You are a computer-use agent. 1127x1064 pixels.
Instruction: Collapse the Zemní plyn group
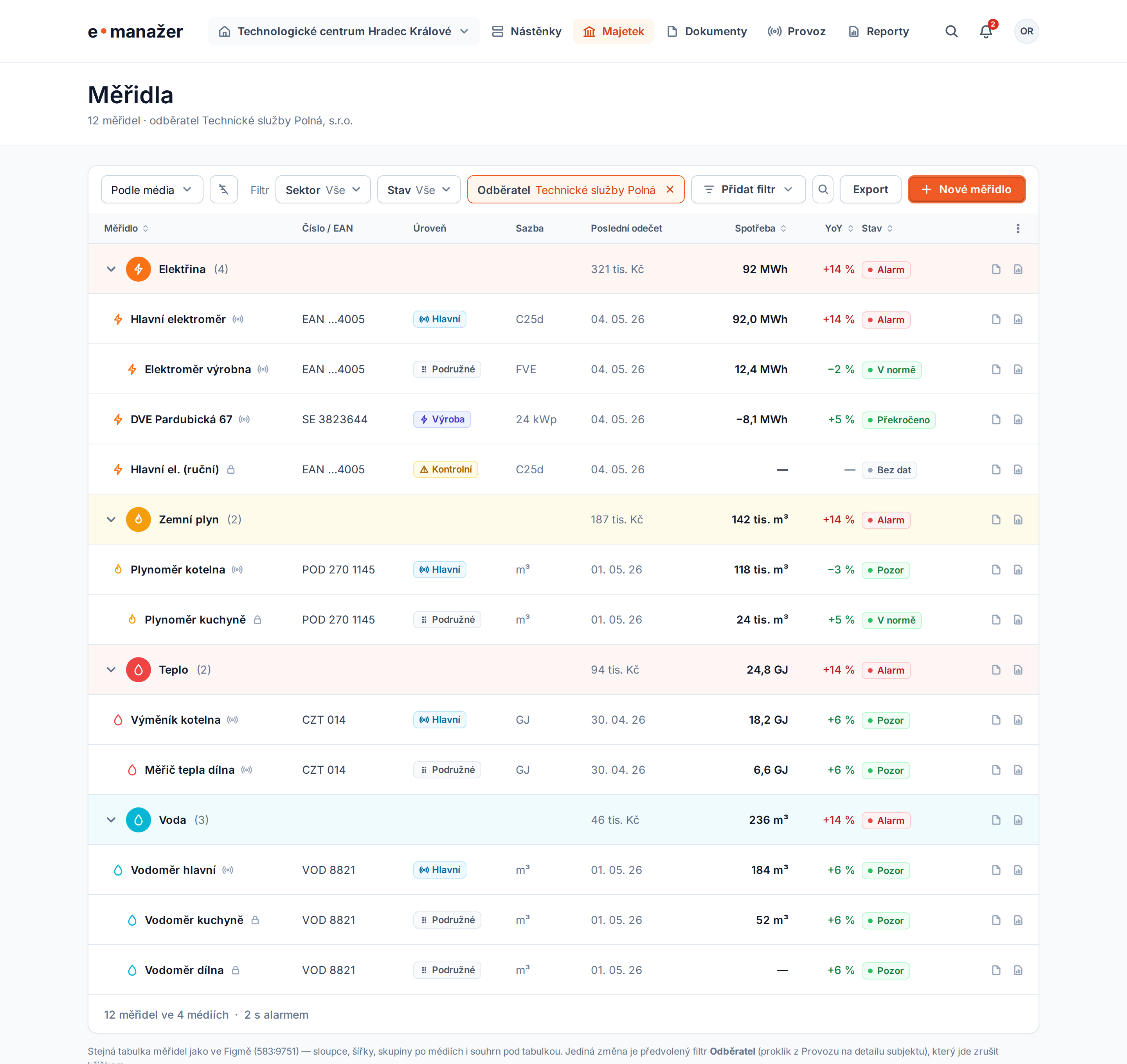(111, 520)
